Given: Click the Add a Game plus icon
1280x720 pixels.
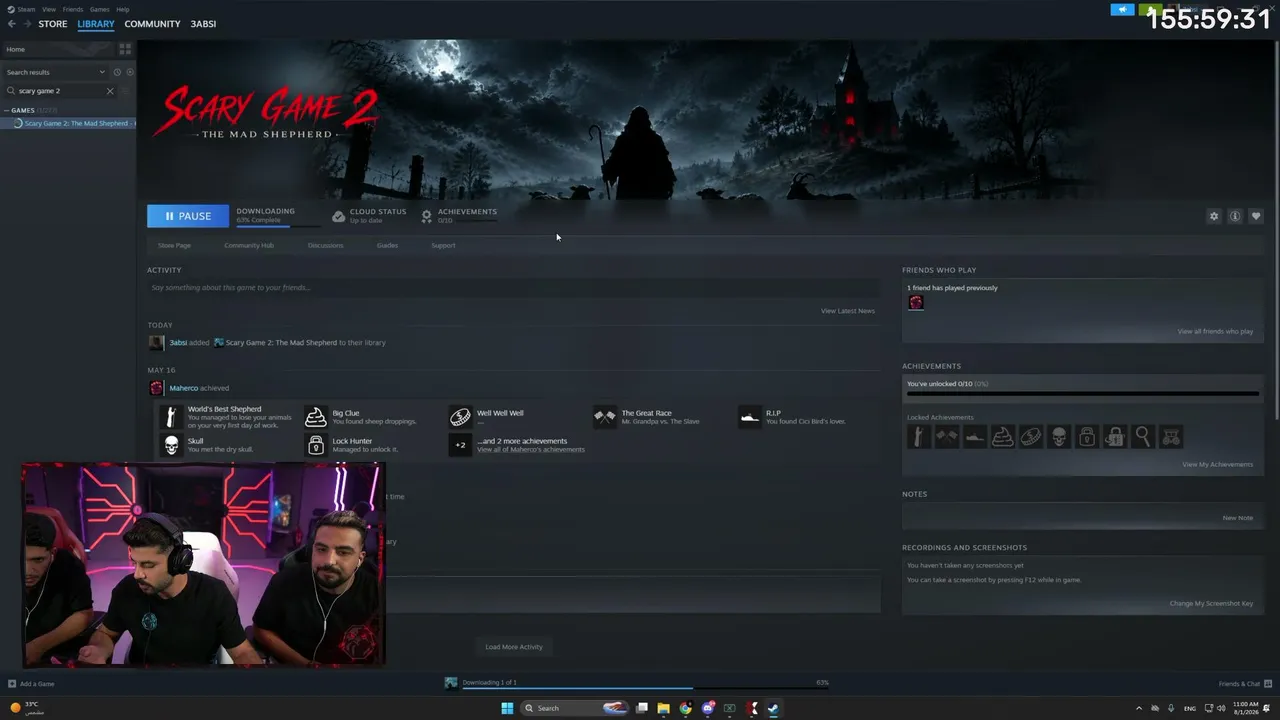Looking at the screenshot, I should pyautogui.click(x=12, y=684).
